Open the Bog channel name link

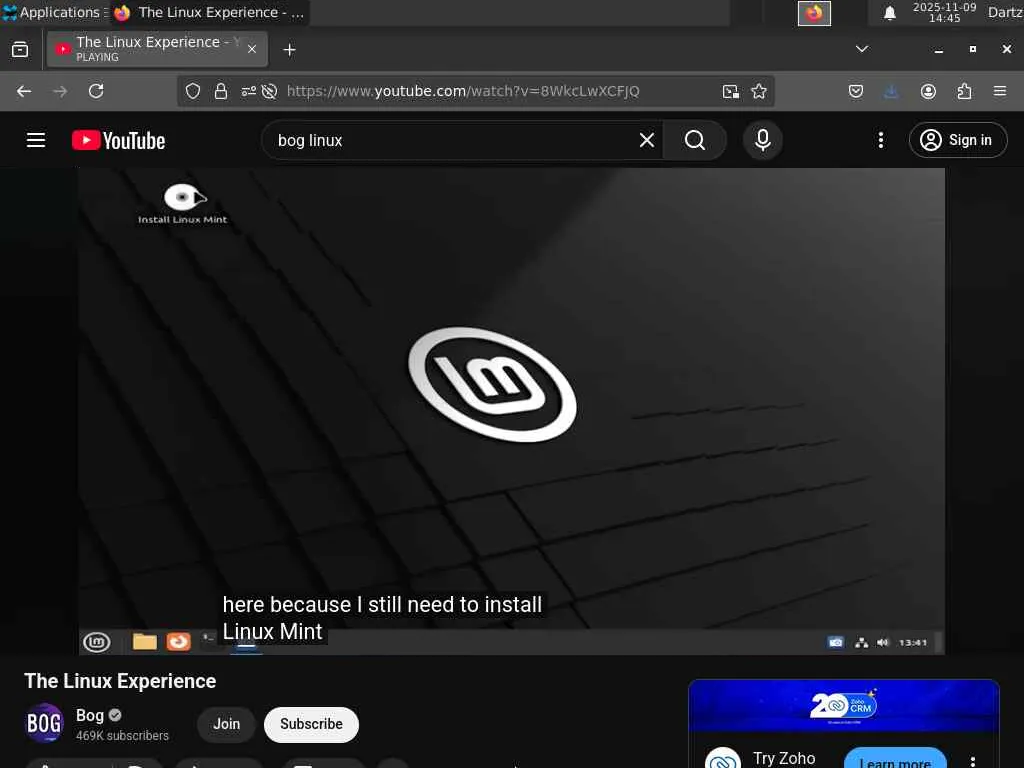point(90,715)
